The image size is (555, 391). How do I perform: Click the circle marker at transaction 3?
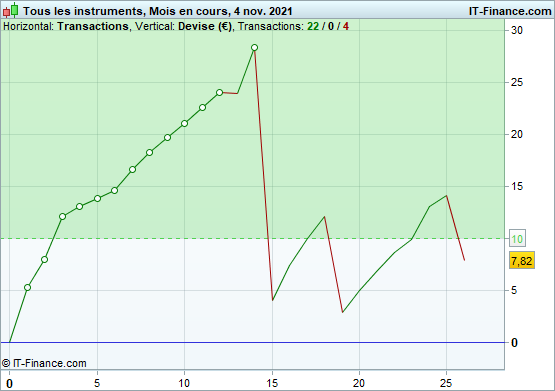62,217
